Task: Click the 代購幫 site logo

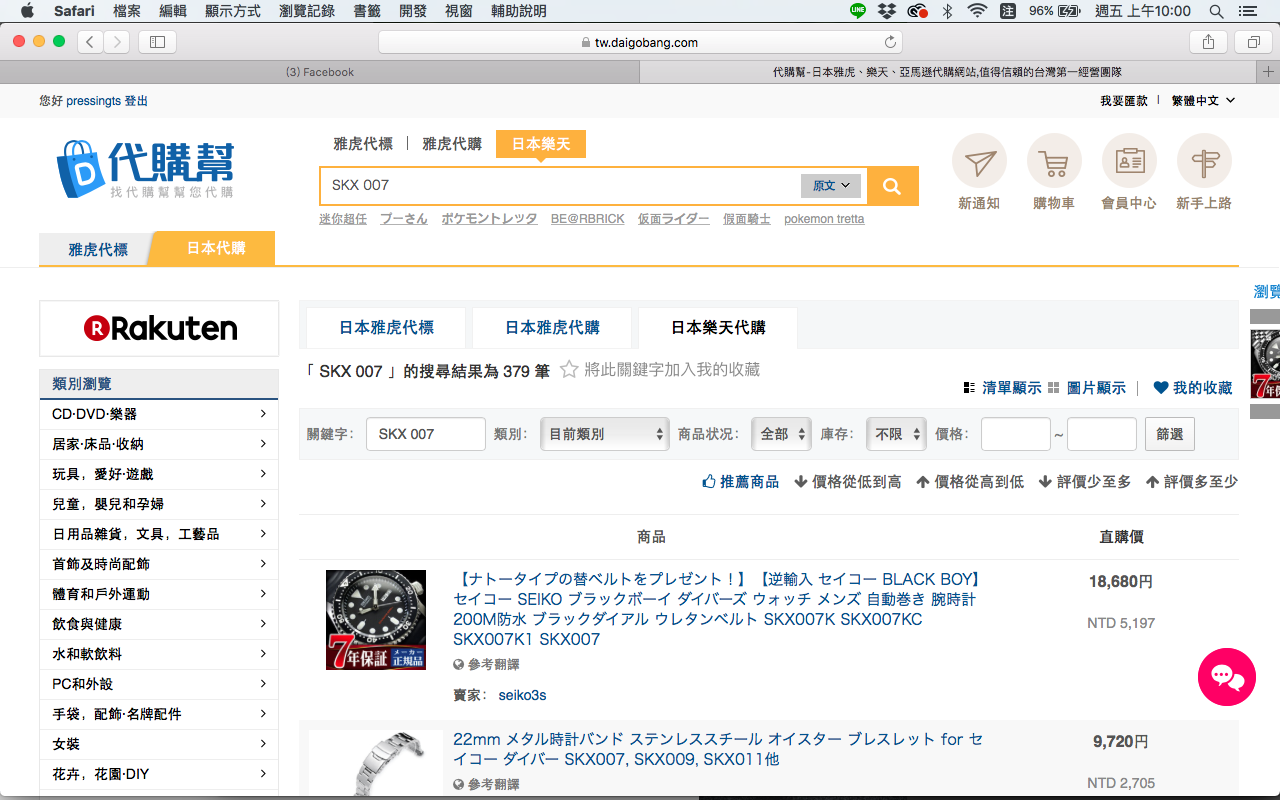Action: pos(146,169)
